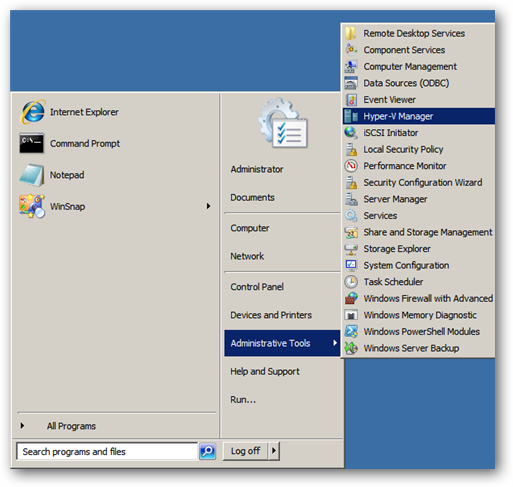Image resolution: width=513 pixels, height=487 pixels.
Task: Click the Event Viewer icon
Action: (351, 100)
